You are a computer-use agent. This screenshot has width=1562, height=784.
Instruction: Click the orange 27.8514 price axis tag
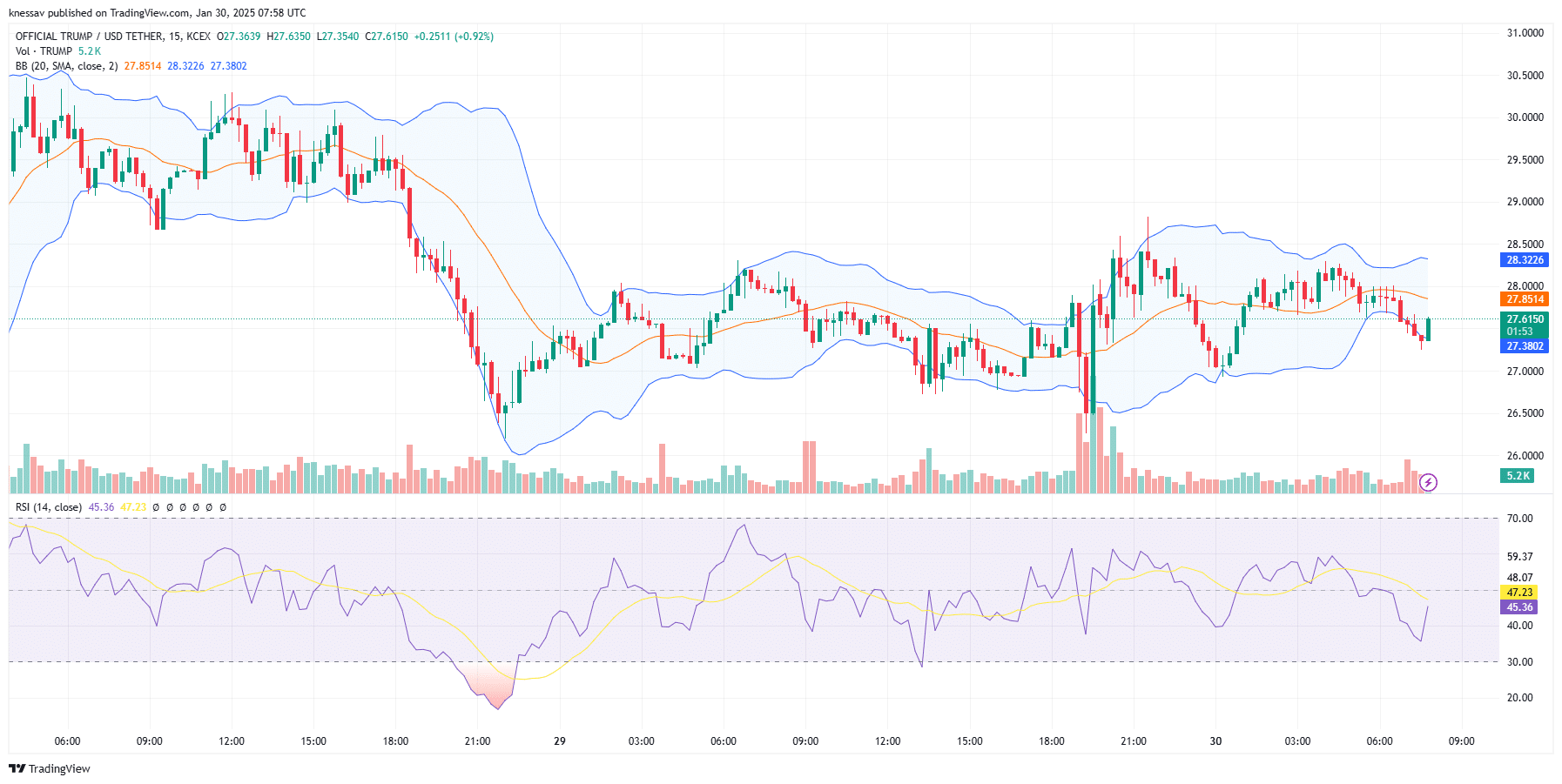click(1525, 299)
